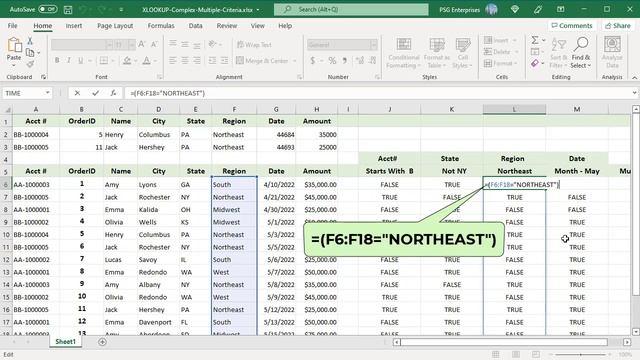
Task: Click Delete cells button
Action: tap(497, 52)
